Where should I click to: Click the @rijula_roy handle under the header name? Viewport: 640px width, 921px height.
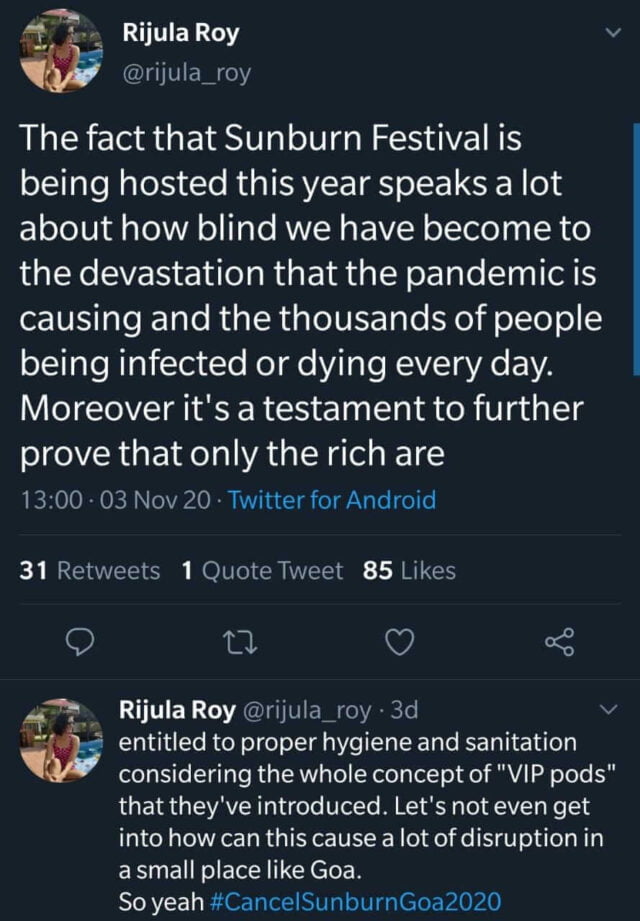pos(186,73)
